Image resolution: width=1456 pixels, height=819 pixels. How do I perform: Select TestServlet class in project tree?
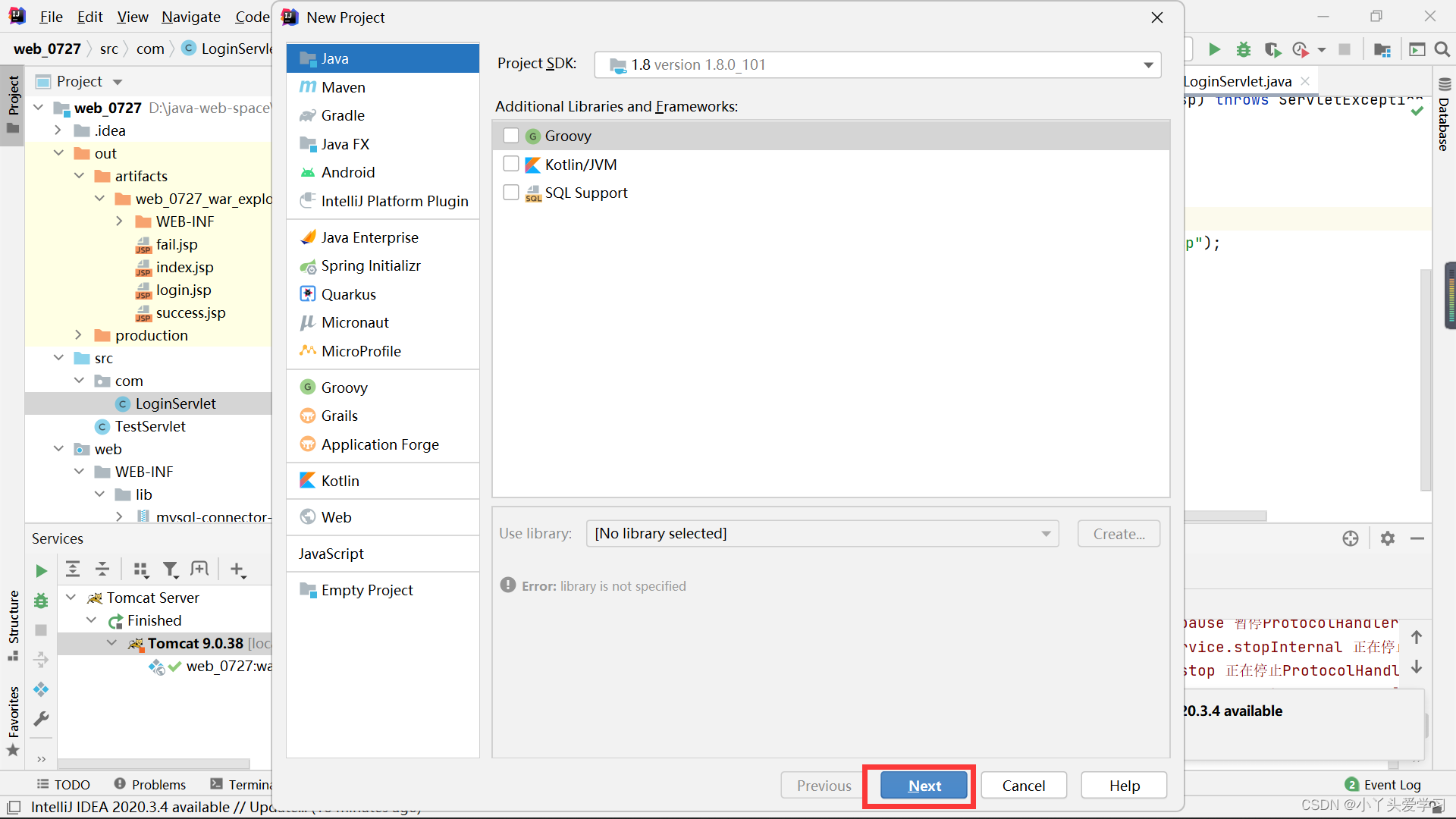(150, 426)
